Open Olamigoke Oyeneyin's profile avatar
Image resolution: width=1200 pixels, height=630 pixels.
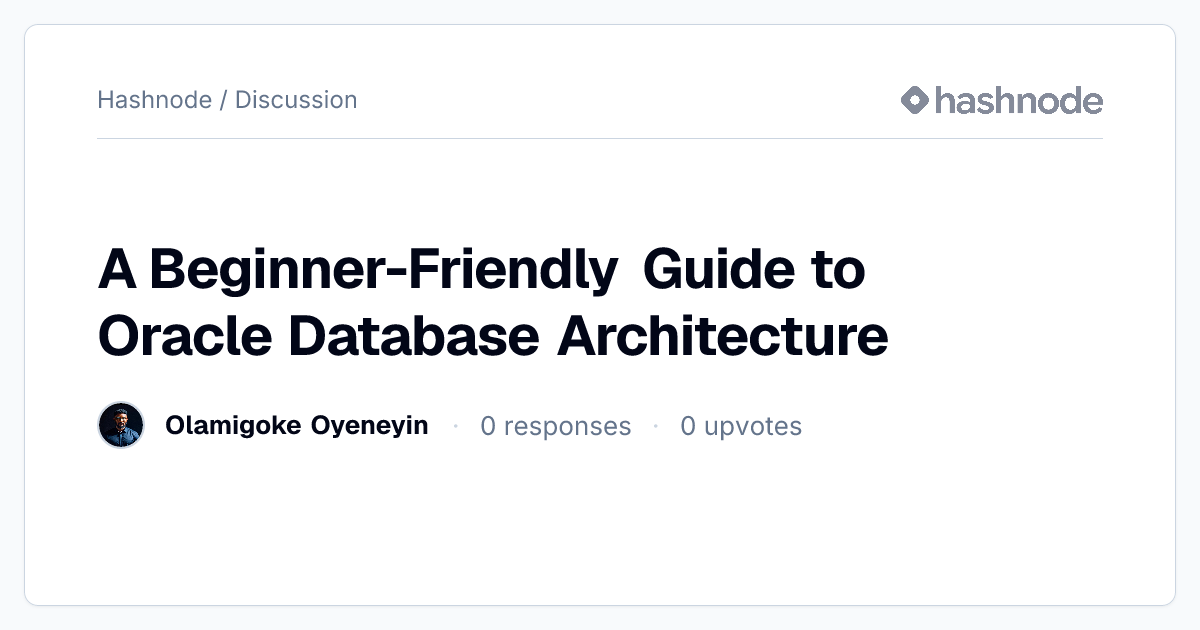point(121,426)
